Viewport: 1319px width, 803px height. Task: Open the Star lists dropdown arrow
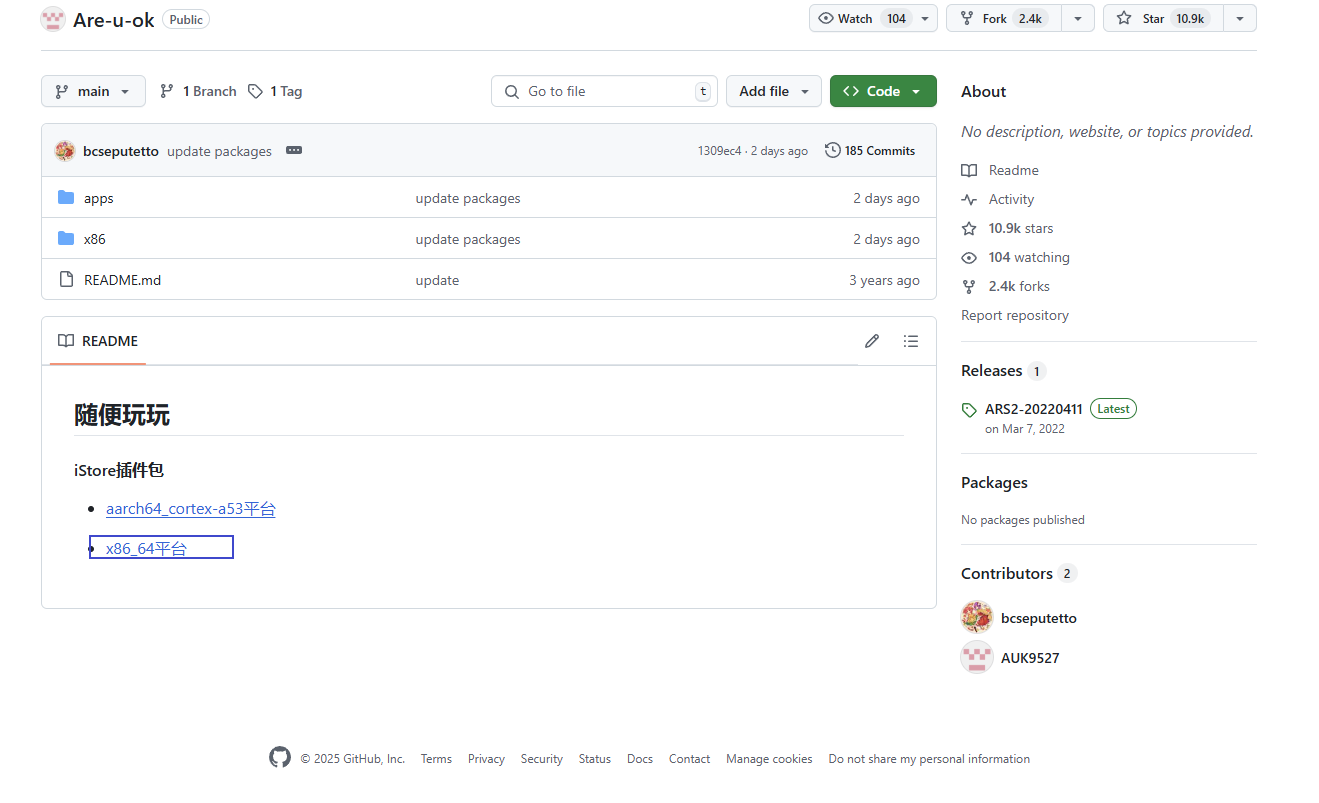pos(1240,18)
